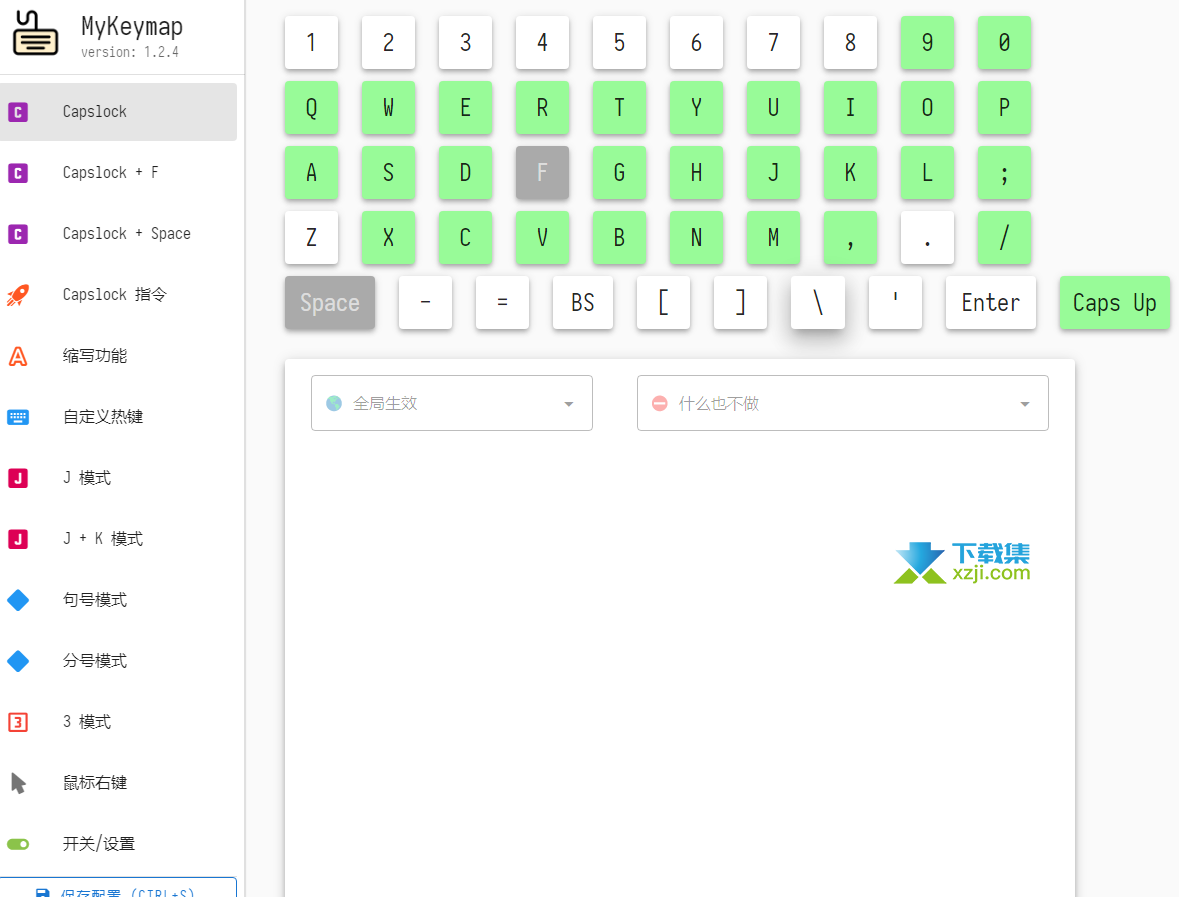Open 开关/设置 page
Viewport: 1179px width, 897px height.
pos(118,844)
